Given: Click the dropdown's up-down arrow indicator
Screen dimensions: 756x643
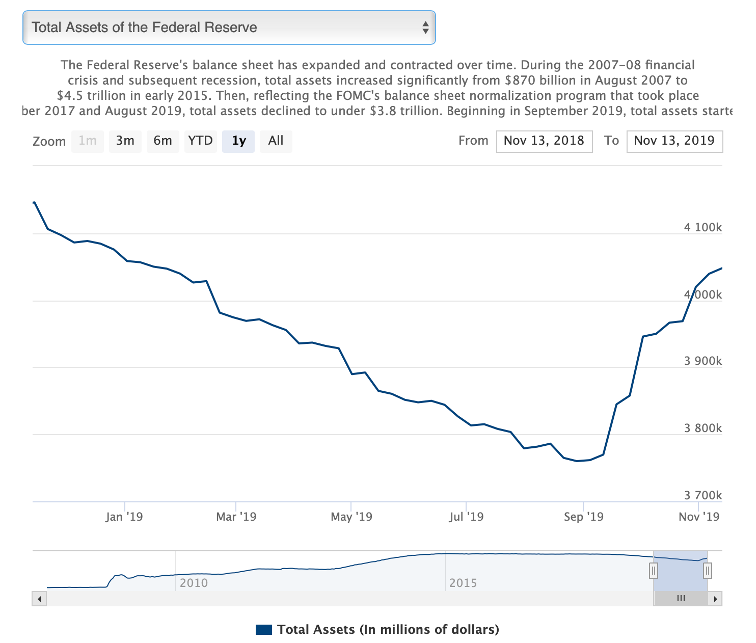Looking at the screenshot, I should pyautogui.click(x=425, y=28).
